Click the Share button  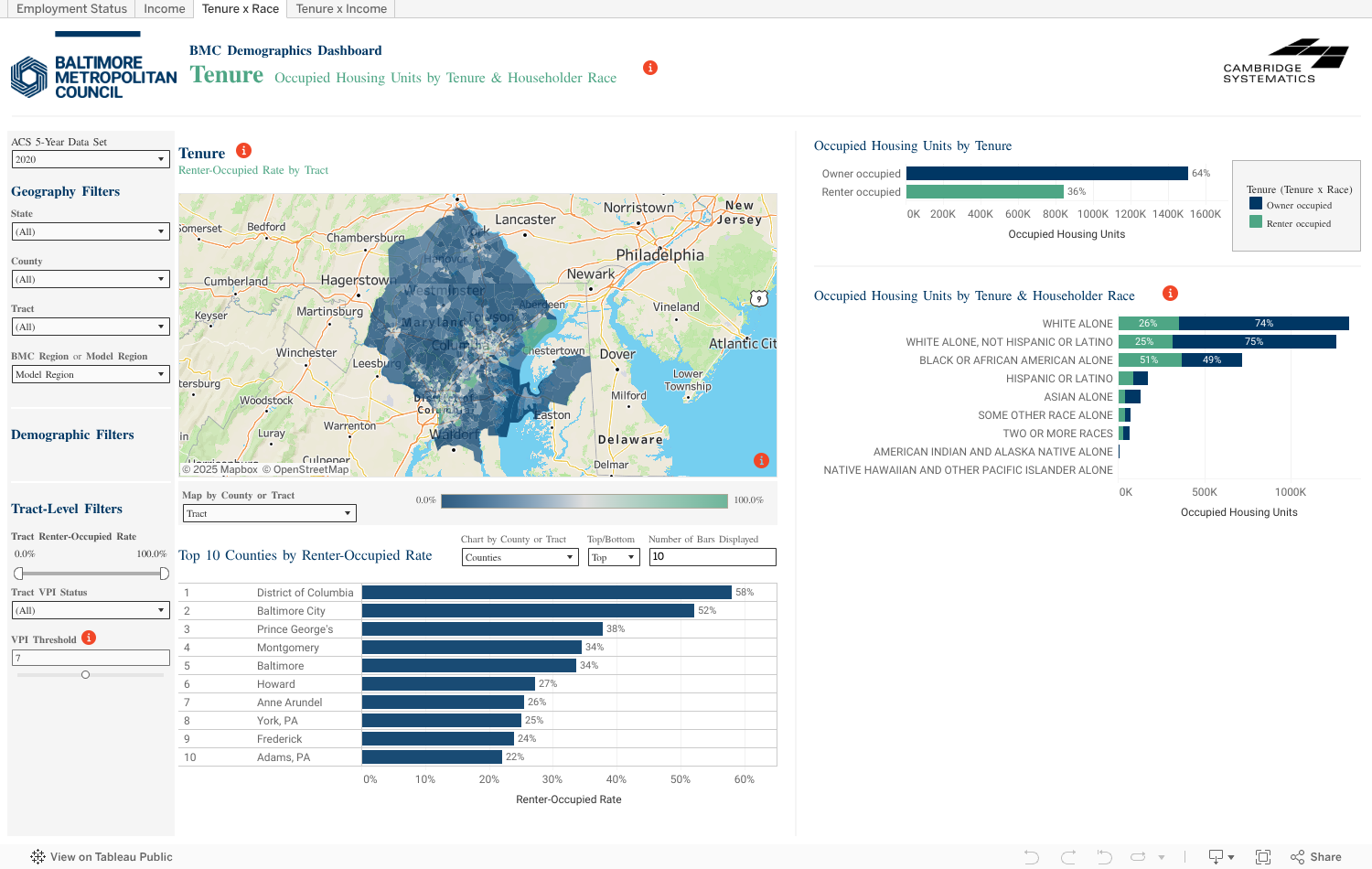pos(1316,857)
